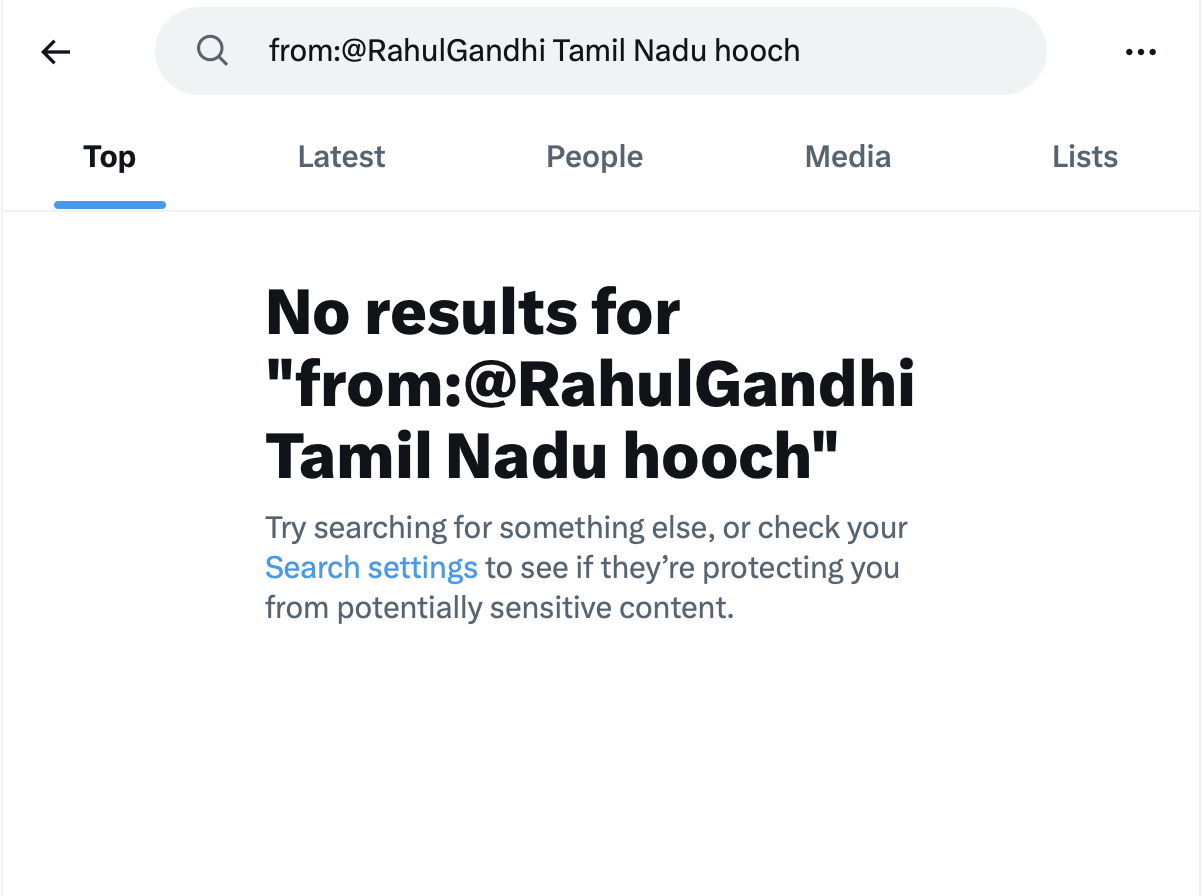Open the Latest results tab

pyautogui.click(x=341, y=157)
